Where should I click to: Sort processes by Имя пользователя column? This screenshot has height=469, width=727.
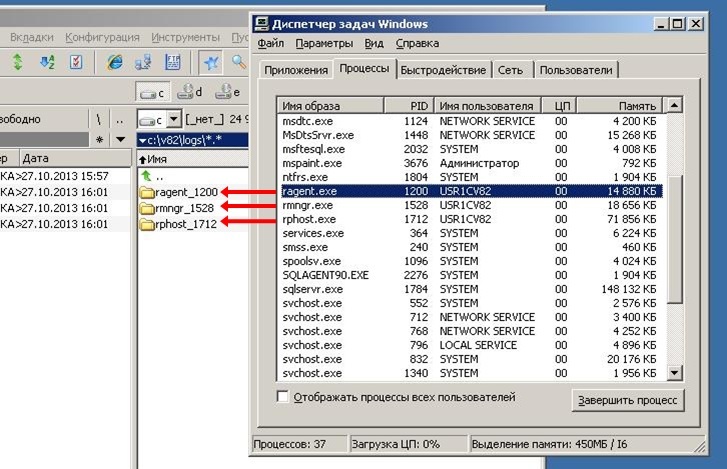(488, 106)
